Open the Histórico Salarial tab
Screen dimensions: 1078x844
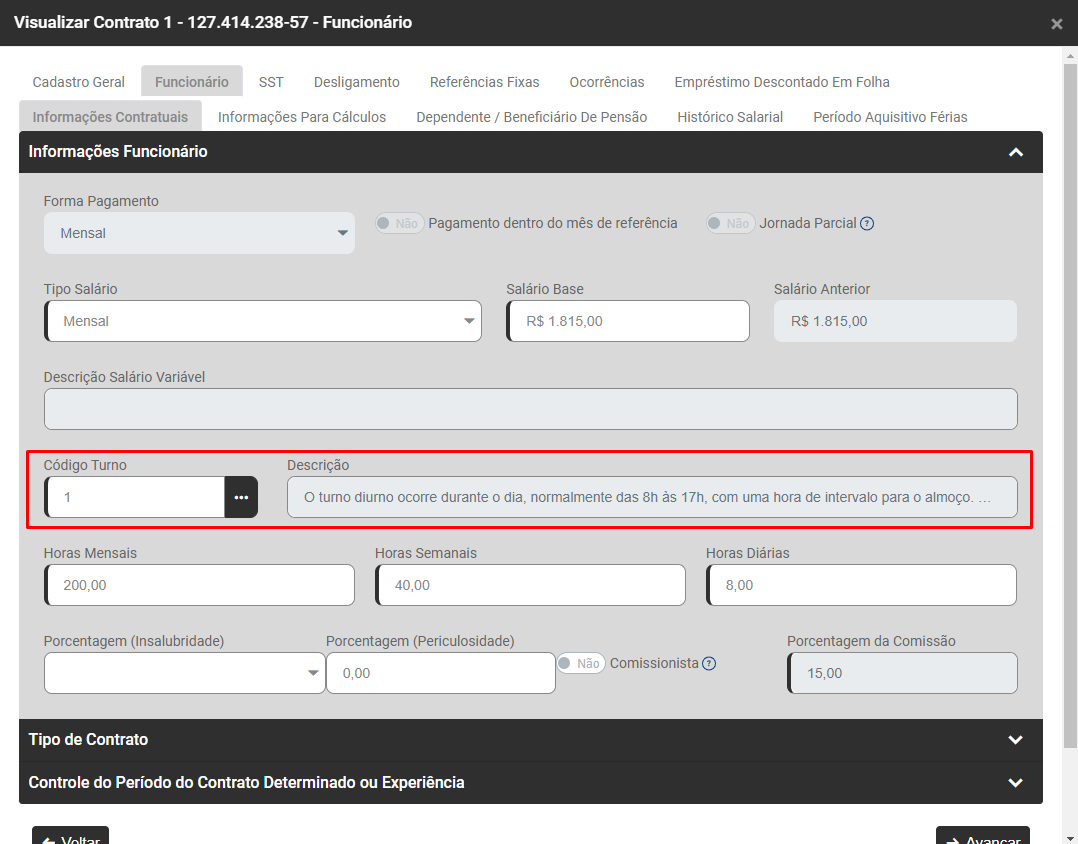[x=730, y=117]
